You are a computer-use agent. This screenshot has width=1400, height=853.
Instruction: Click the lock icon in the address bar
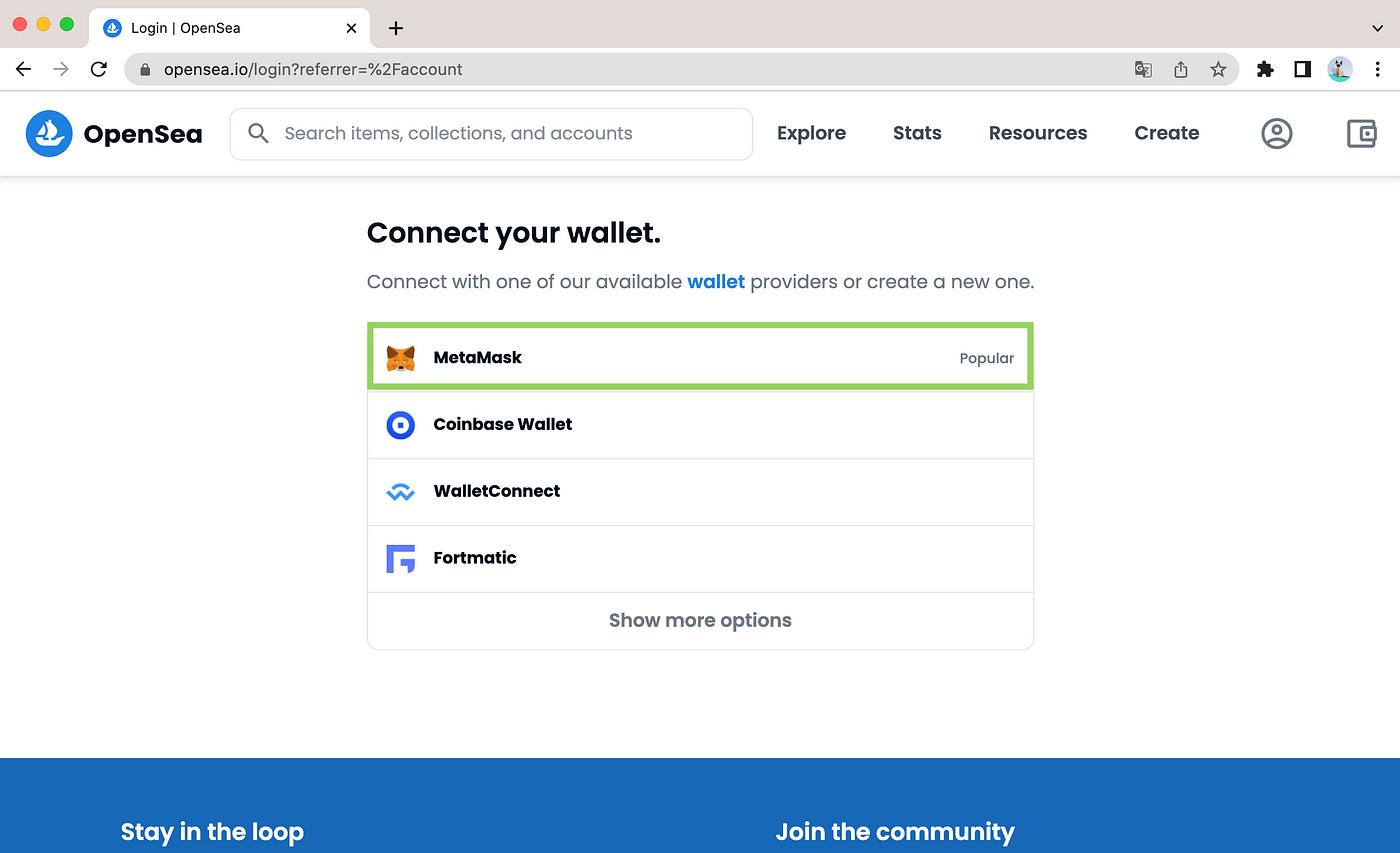point(145,70)
